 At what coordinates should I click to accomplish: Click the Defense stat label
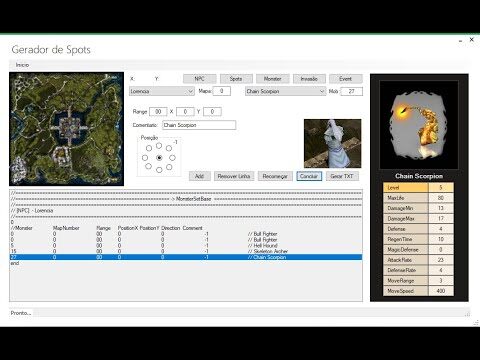(406, 229)
